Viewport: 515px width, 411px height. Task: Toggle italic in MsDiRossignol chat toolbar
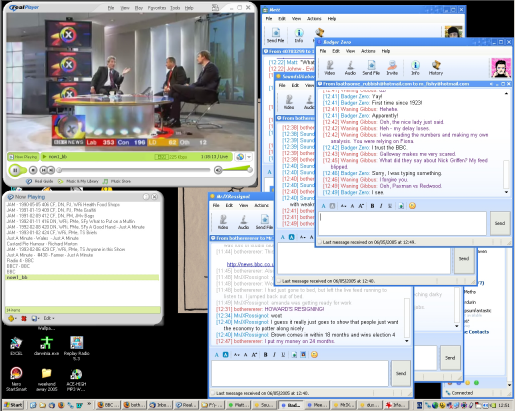tap(274, 355)
